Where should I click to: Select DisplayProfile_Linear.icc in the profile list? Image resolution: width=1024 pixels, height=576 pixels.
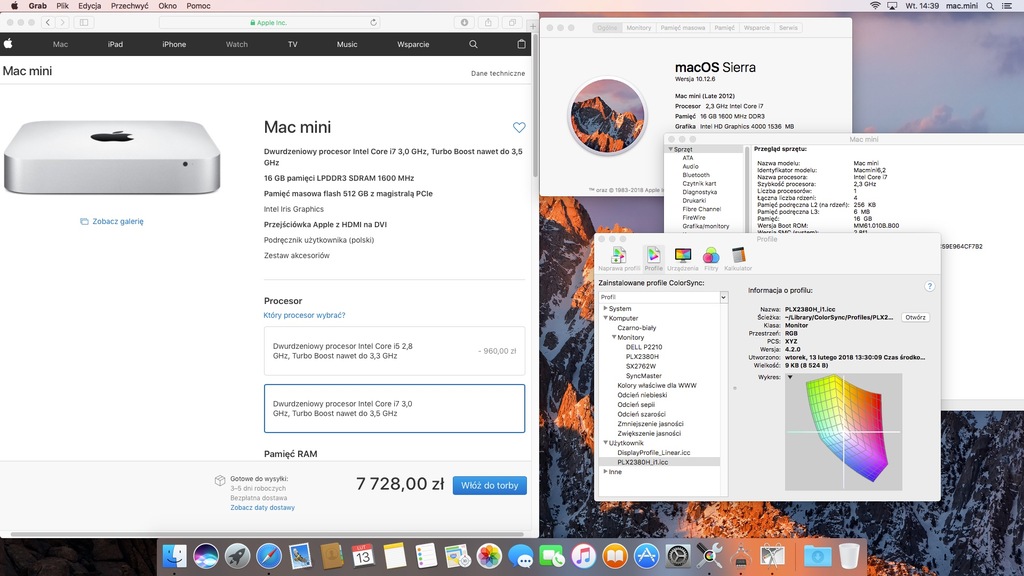(654, 452)
